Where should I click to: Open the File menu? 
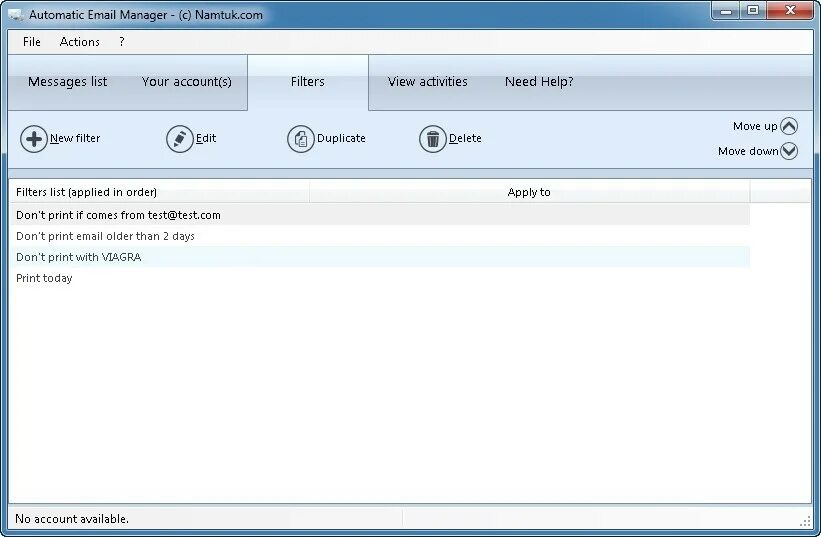(31, 42)
